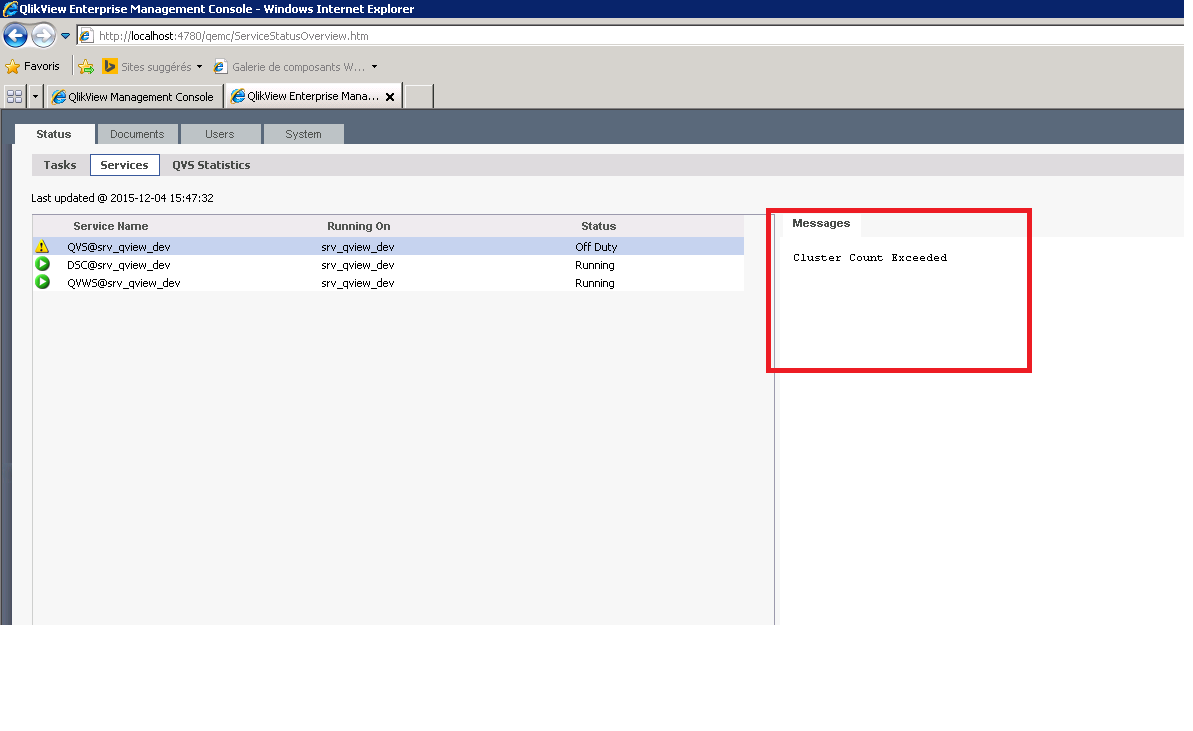This screenshot has width=1193, height=731.
Task: Select the Services sub-tab
Action: [125, 165]
